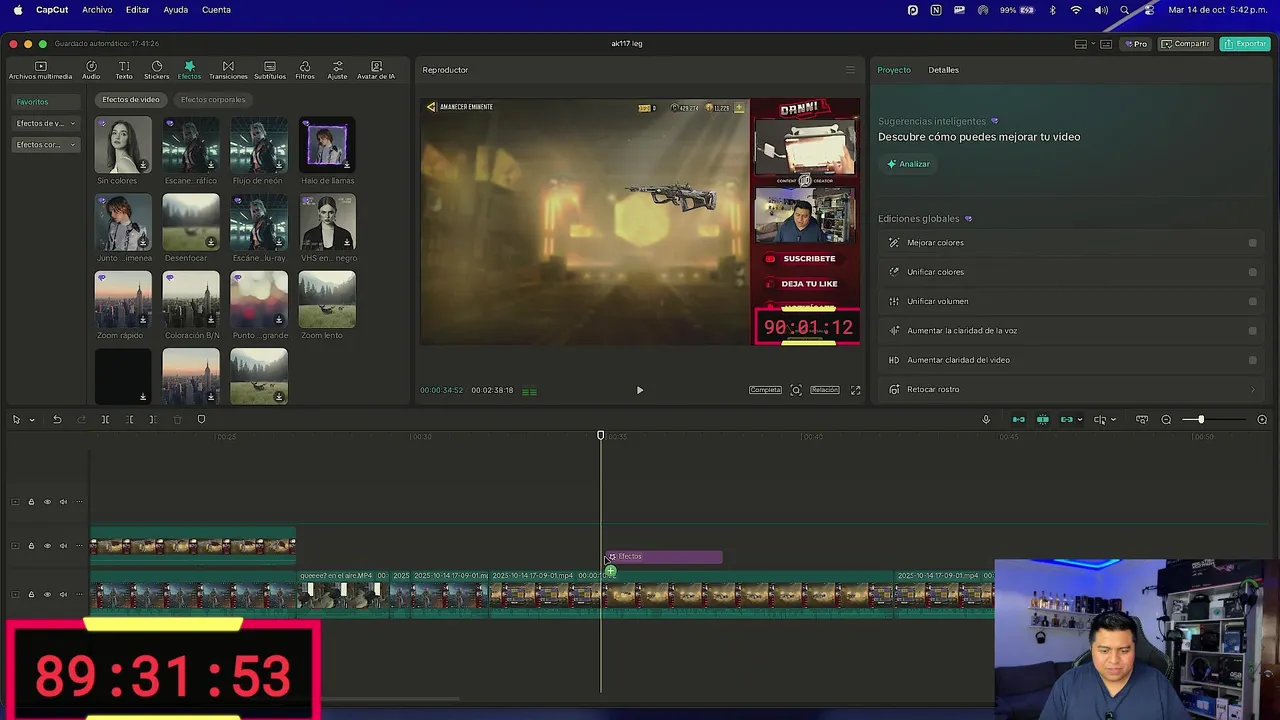Download the Sin colores effect
1280x720 pixels.
point(143,165)
